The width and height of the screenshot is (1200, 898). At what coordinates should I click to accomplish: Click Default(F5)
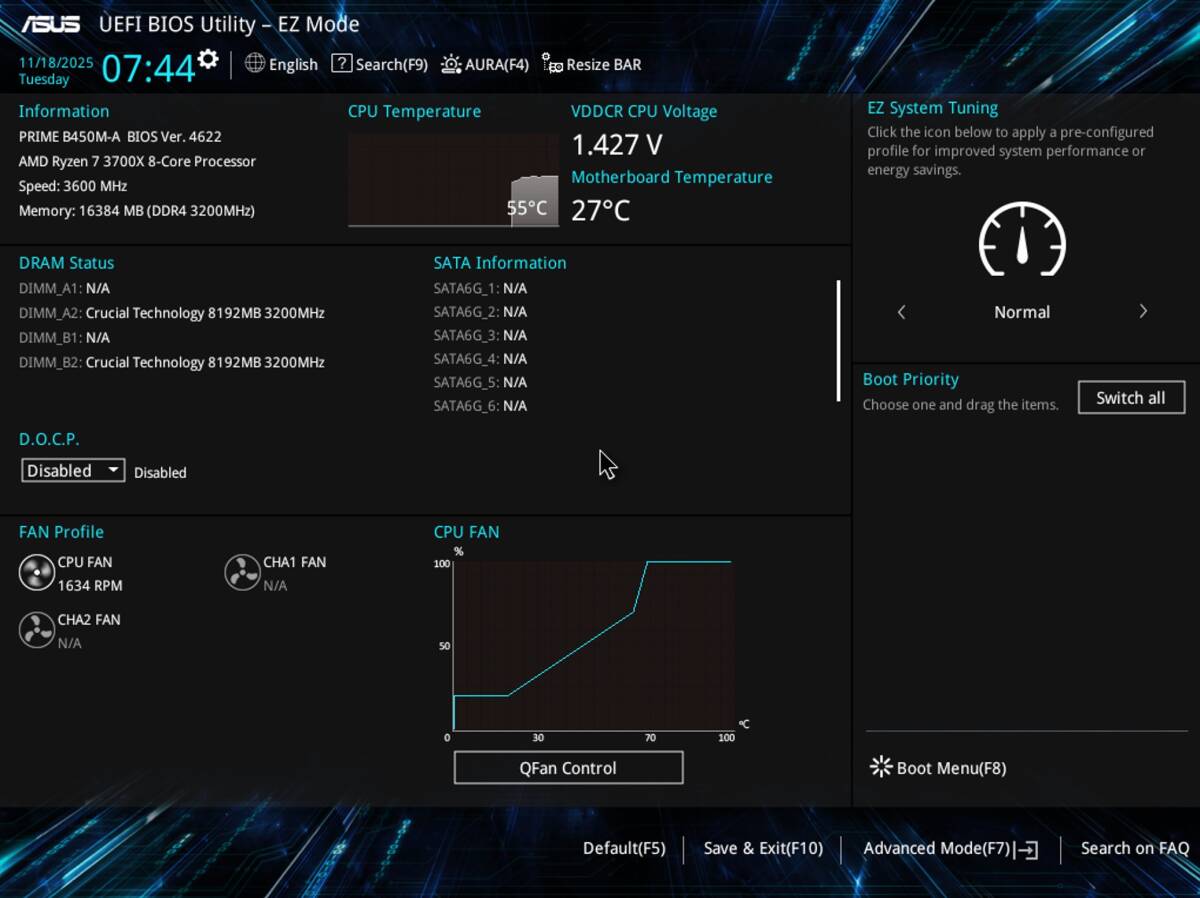pos(624,848)
